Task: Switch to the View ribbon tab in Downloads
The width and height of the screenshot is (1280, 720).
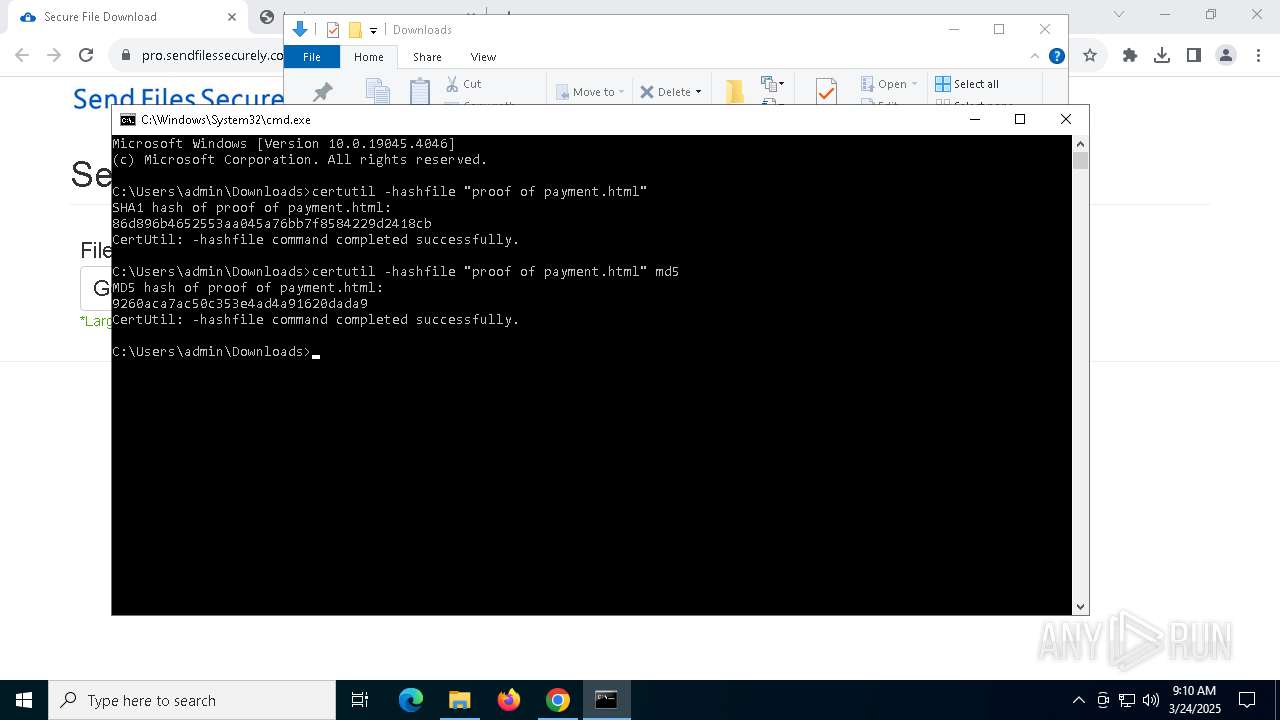Action: [x=483, y=57]
